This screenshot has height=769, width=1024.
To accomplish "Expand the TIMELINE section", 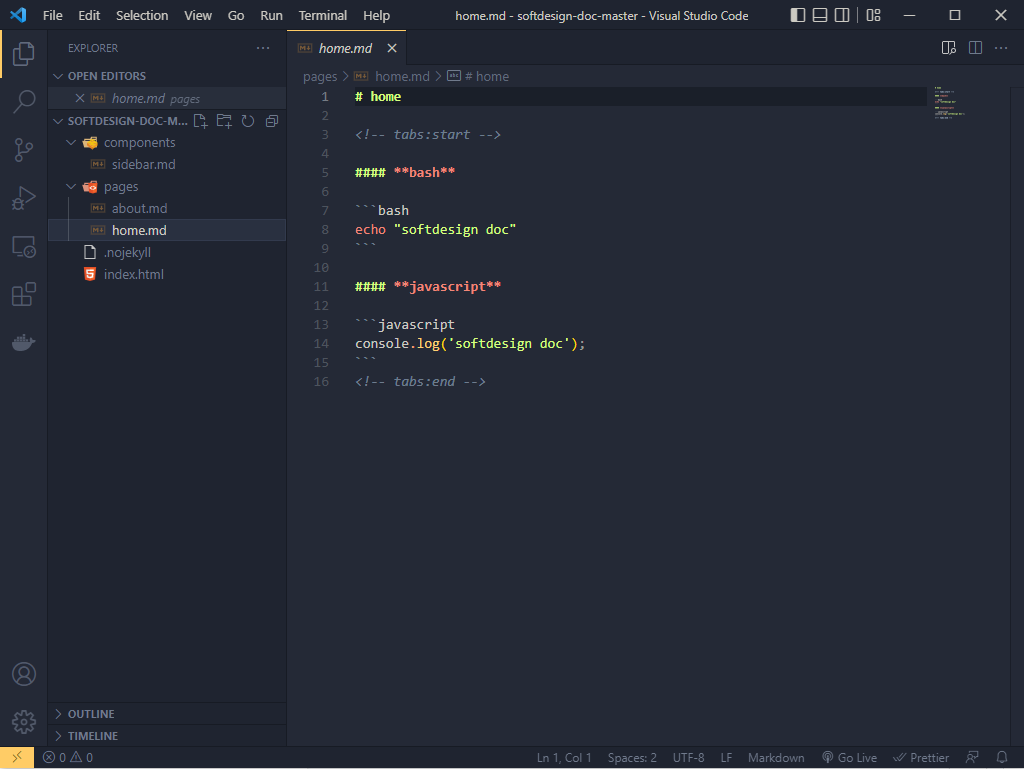I will pyautogui.click(x=92, y=736).
